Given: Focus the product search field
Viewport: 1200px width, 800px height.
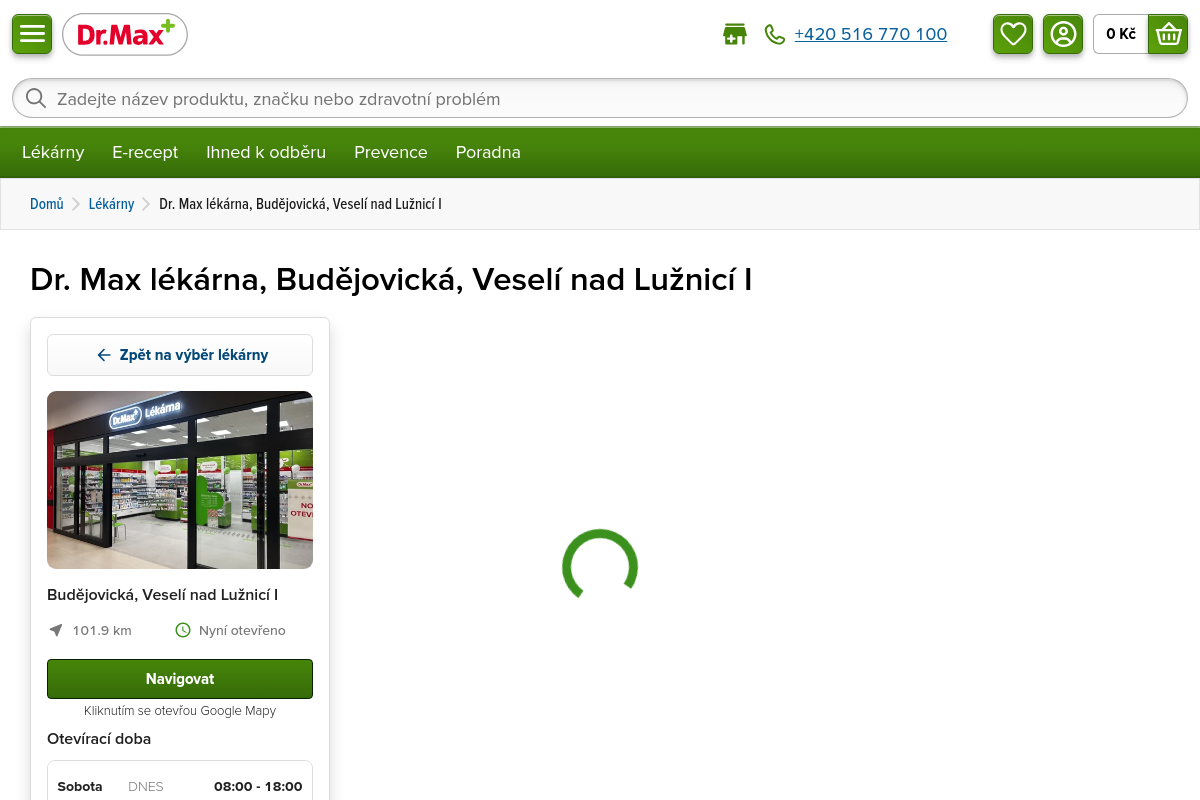Looking at the screenshot, I should point(600,98).
